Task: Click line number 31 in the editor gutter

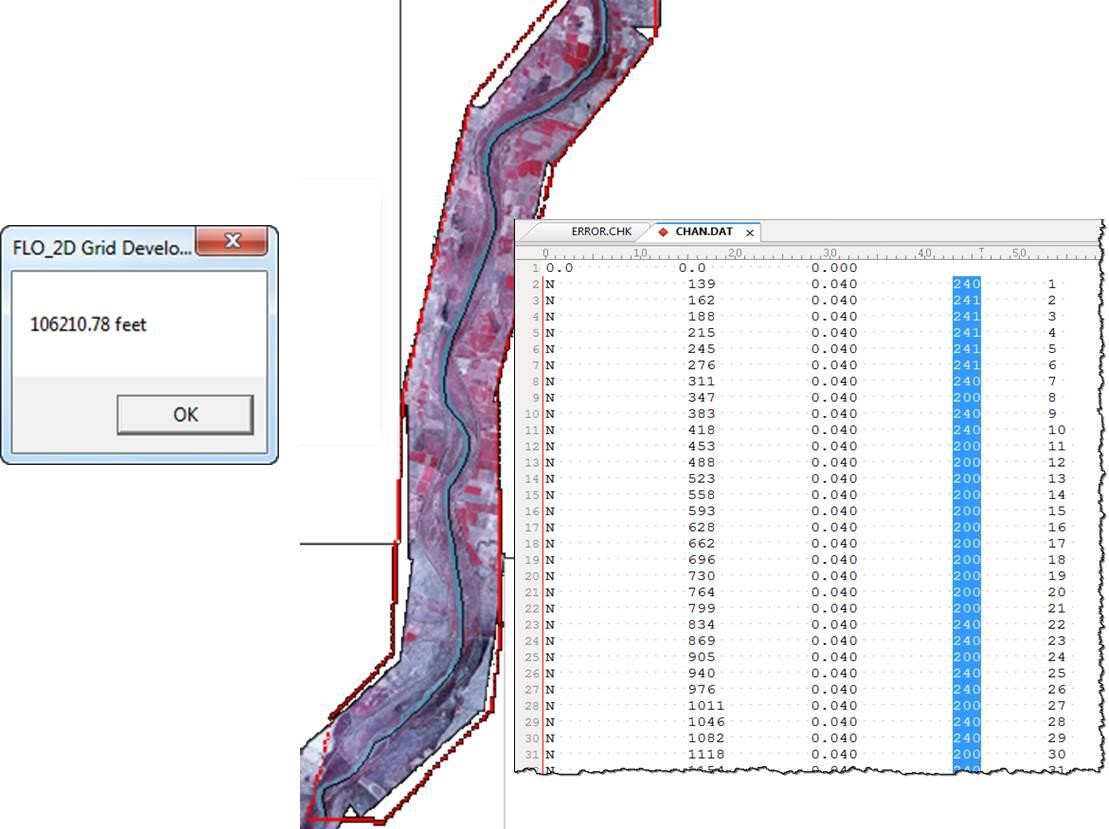Action: point(532,754)
